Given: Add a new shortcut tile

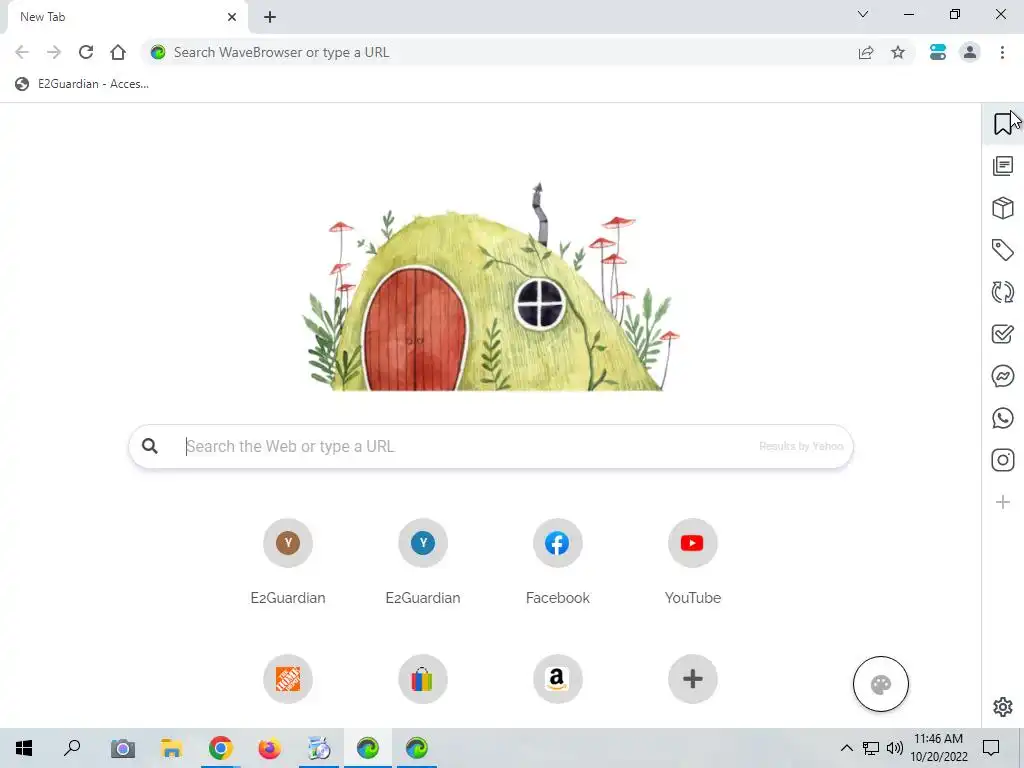Looking at the screenshot, I should click(692, 679).
